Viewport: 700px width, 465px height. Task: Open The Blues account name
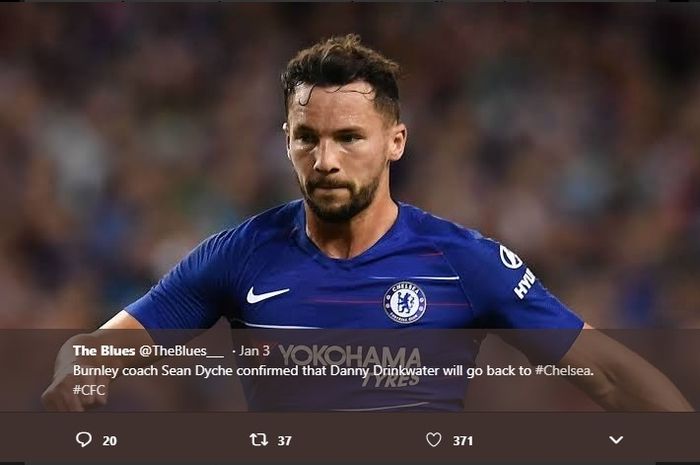103,351
